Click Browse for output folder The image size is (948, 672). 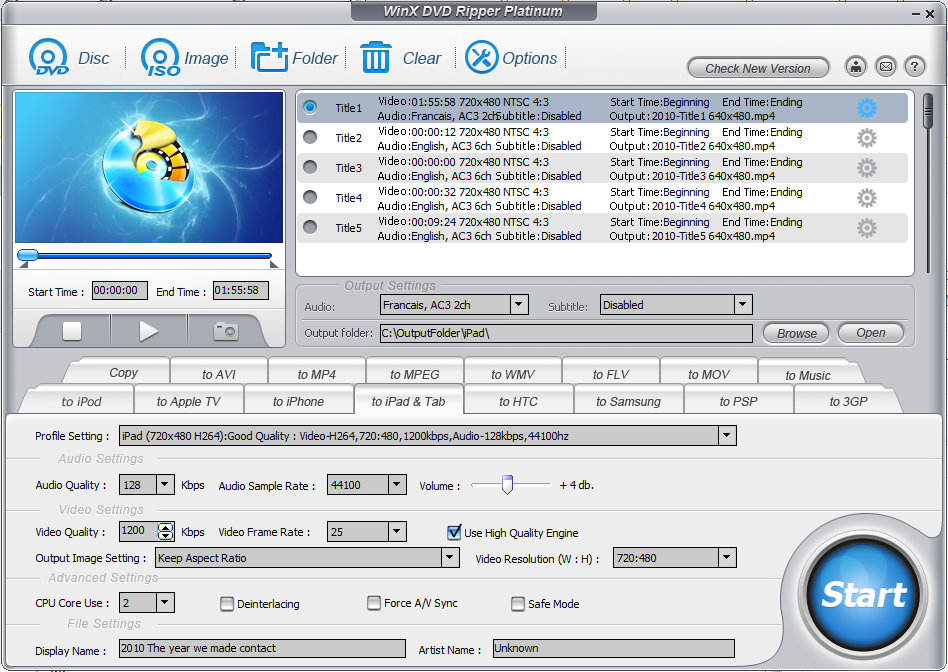796,333
